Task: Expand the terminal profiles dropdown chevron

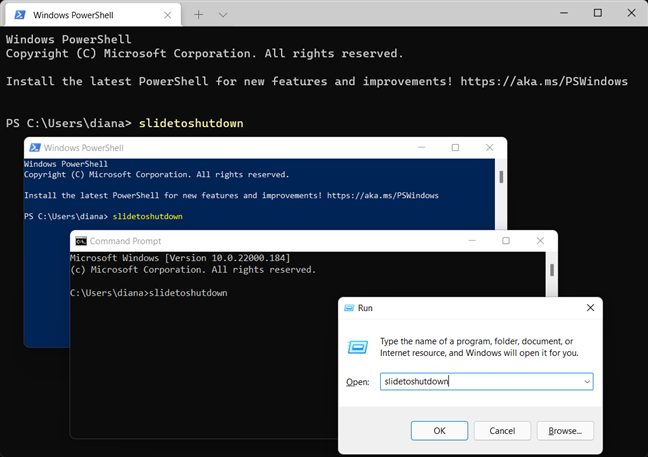Action: 223,15
